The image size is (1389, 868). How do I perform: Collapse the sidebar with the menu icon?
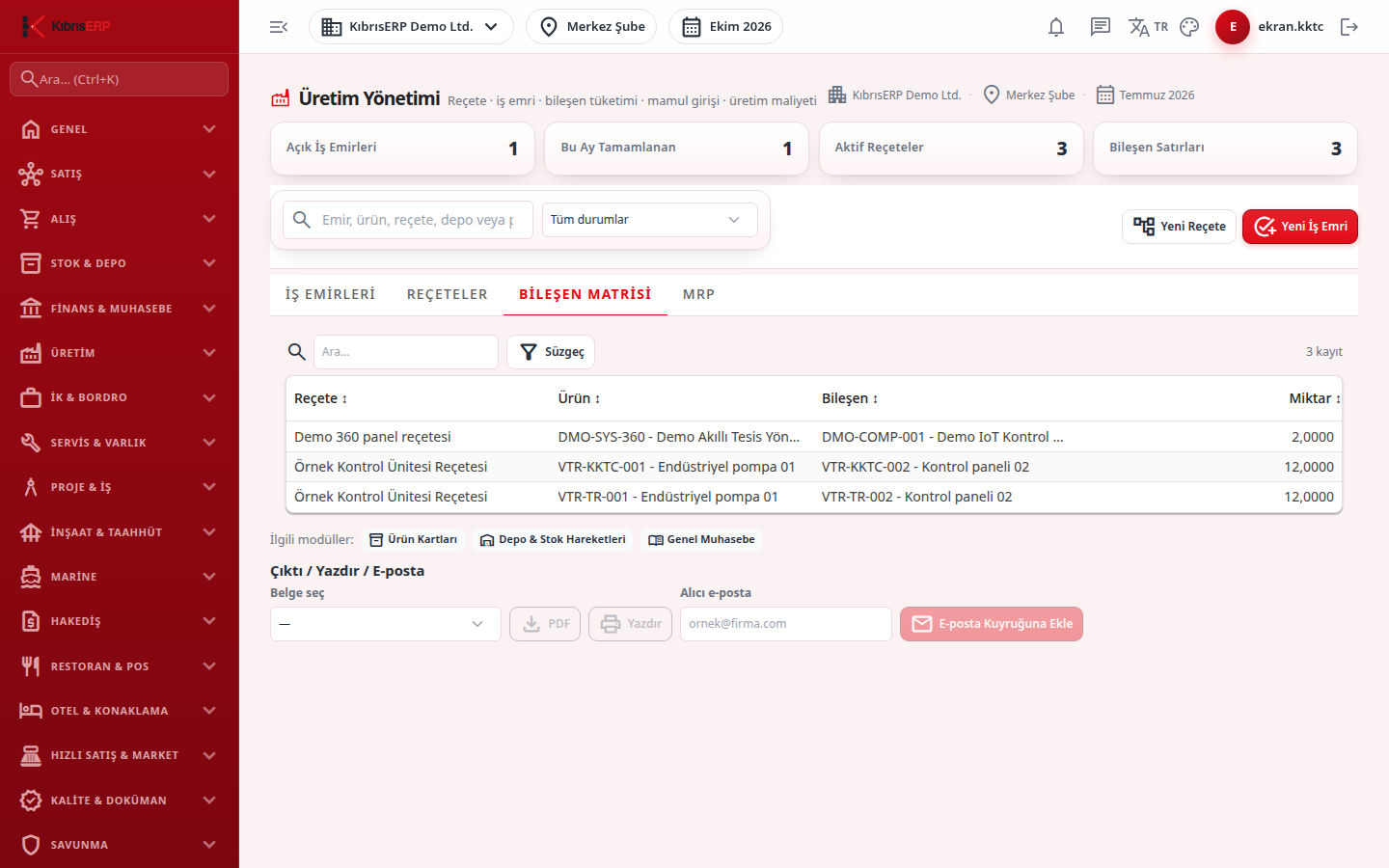279,27
